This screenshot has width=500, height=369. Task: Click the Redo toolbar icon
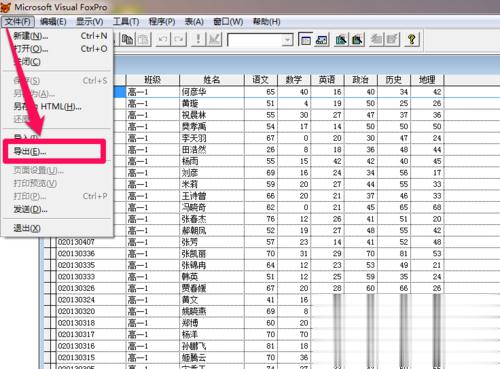(x=179, y=40)
